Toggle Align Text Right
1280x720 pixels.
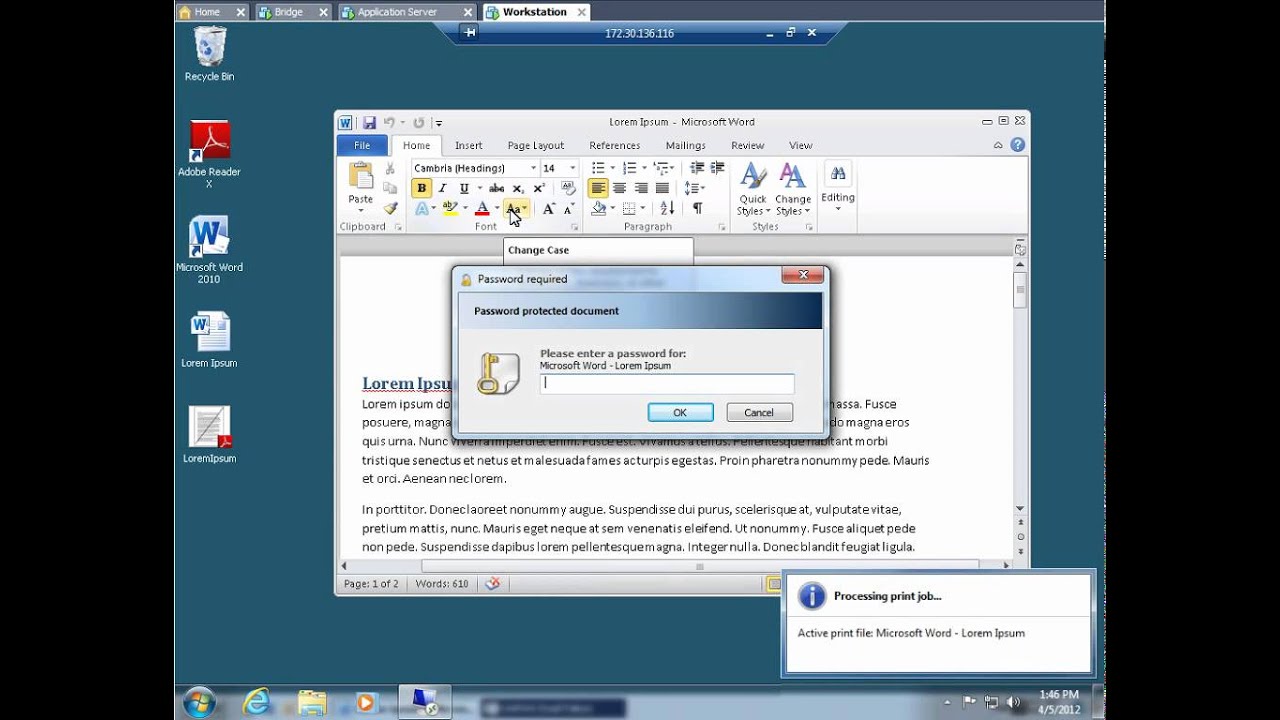[641, 188]
